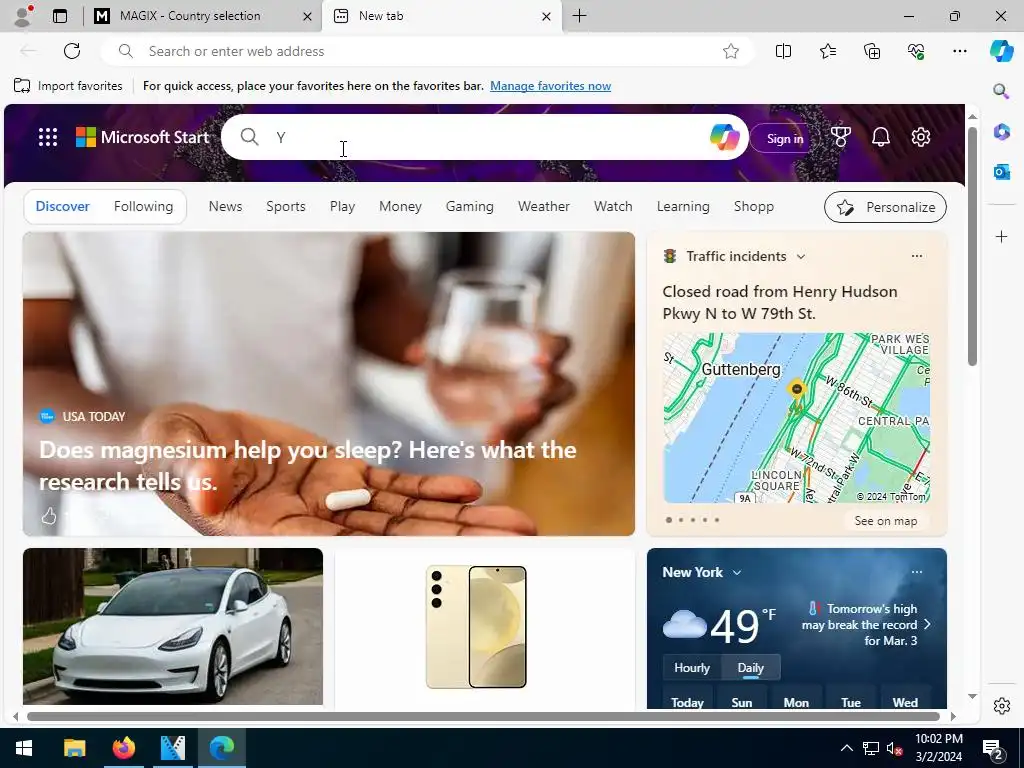Viewport: 1024px width, 768px height.
Task: Refresh the current page
Action: (72, 51)
